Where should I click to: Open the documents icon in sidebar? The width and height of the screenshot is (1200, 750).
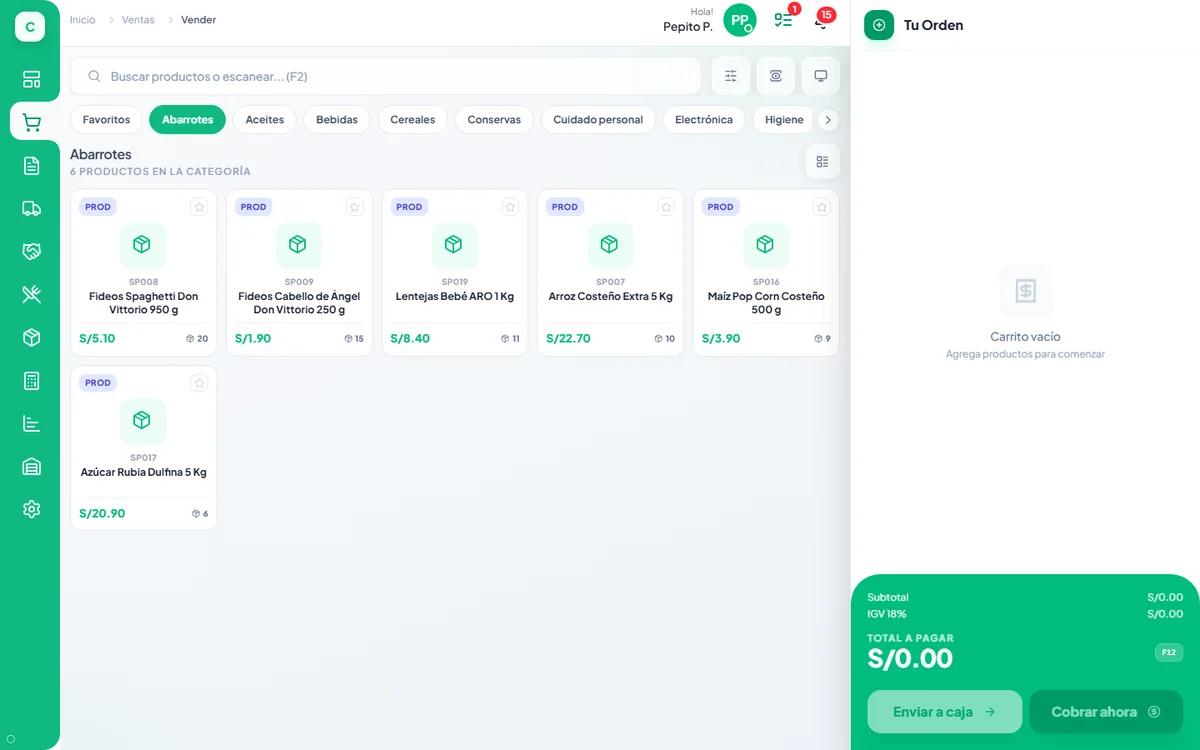pyautogui.click(x=31, y=166)
